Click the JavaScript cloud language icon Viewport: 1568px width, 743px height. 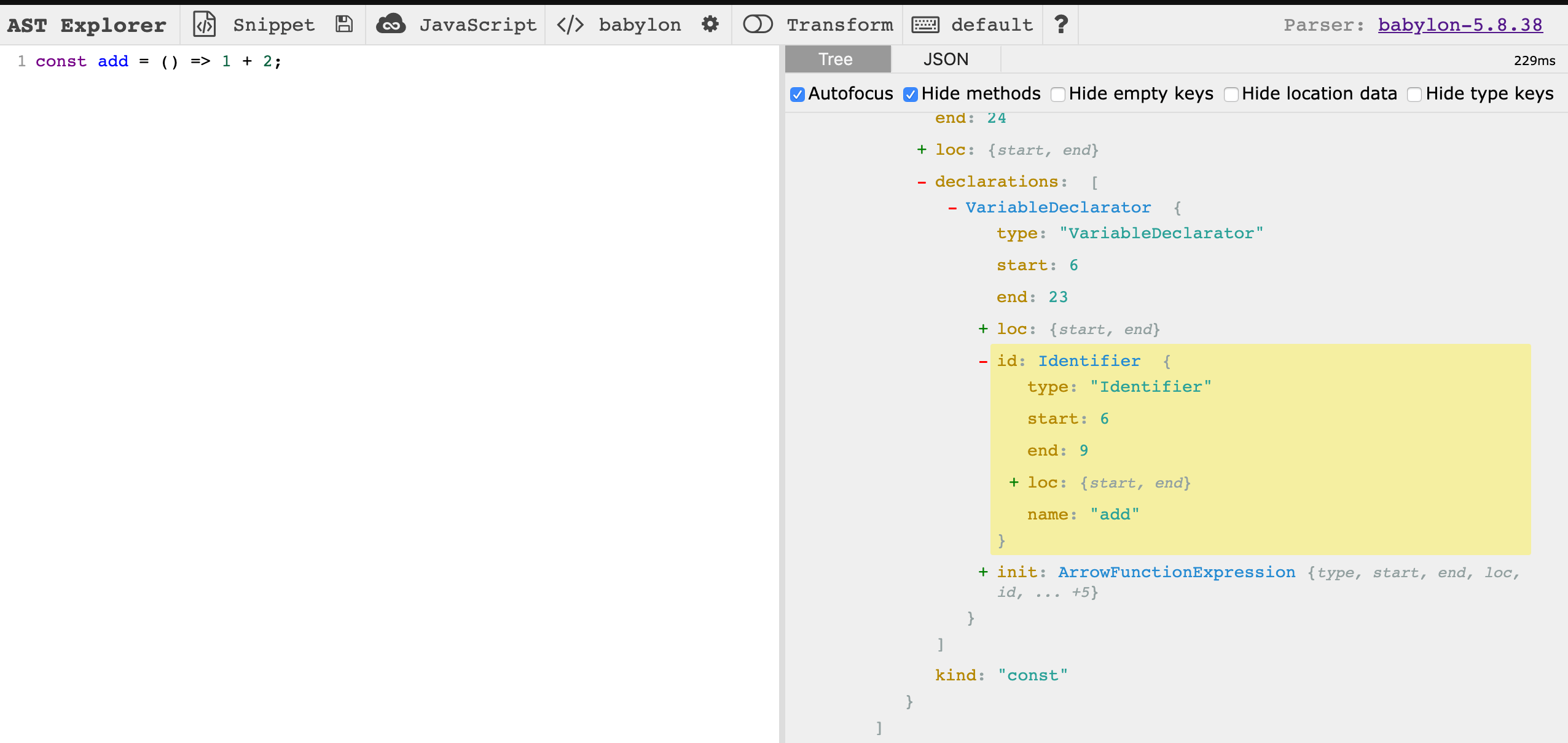[391, 25]
